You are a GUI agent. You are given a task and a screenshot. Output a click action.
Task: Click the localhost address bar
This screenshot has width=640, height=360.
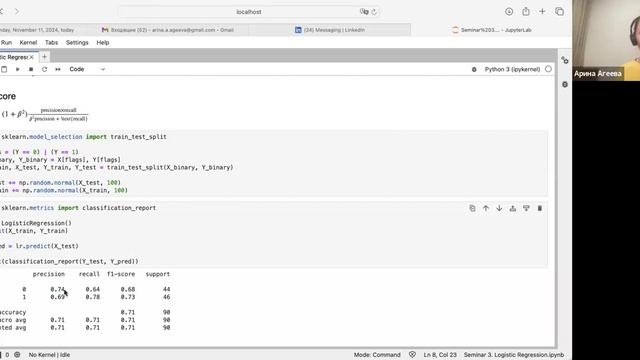click(x=249, y=12)
